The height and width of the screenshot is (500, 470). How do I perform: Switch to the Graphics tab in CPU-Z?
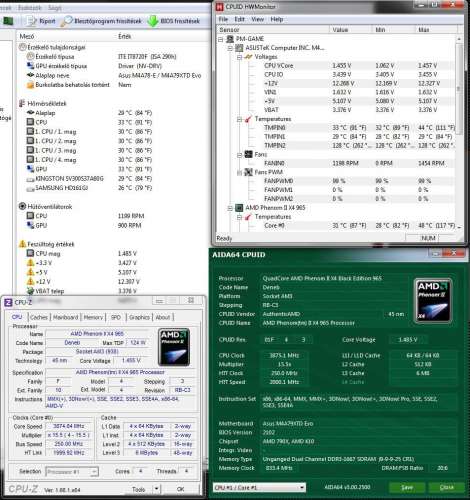click(139, 317)
